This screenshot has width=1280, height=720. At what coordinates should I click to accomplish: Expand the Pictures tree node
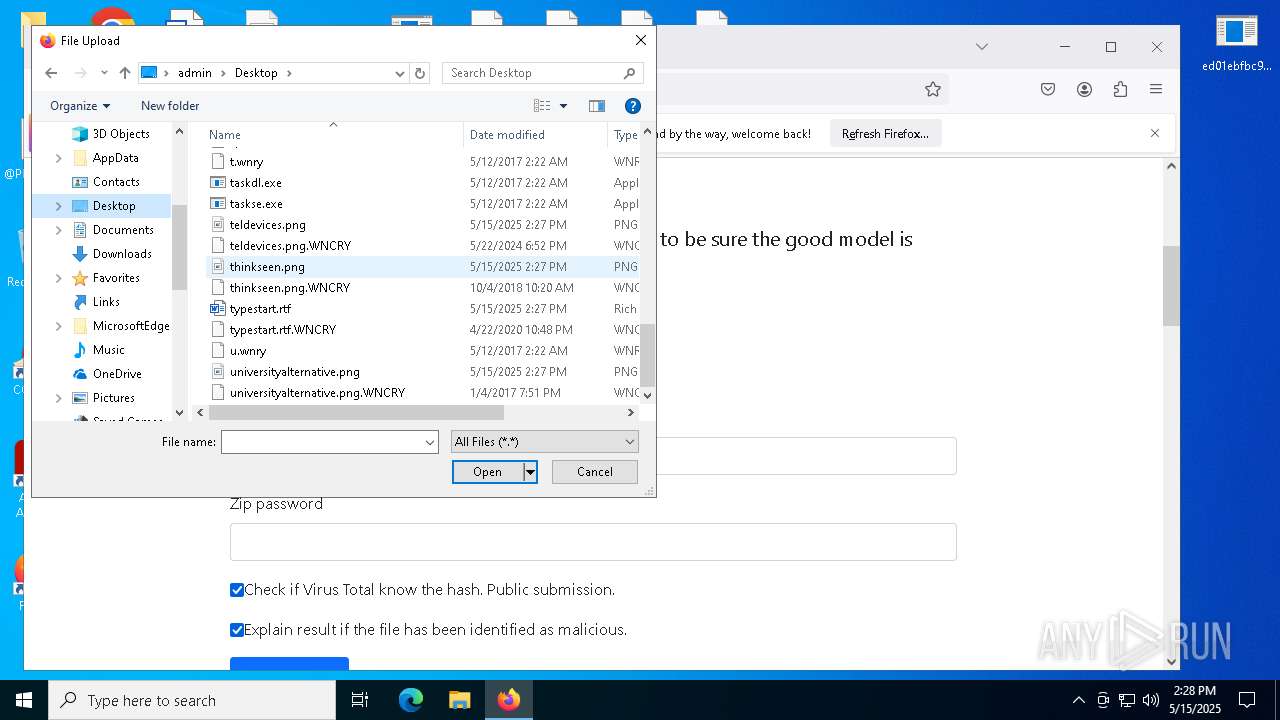click(x=58, y=398)
